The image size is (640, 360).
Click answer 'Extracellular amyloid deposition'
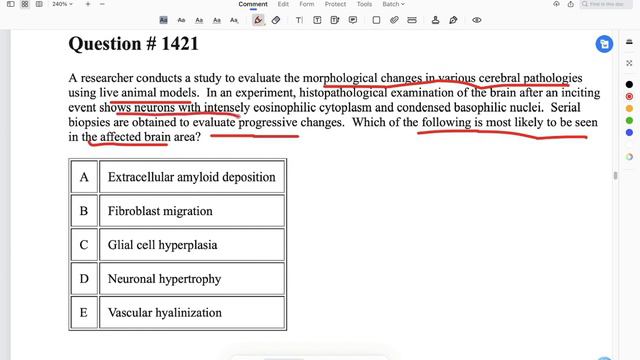coord(191,177)
